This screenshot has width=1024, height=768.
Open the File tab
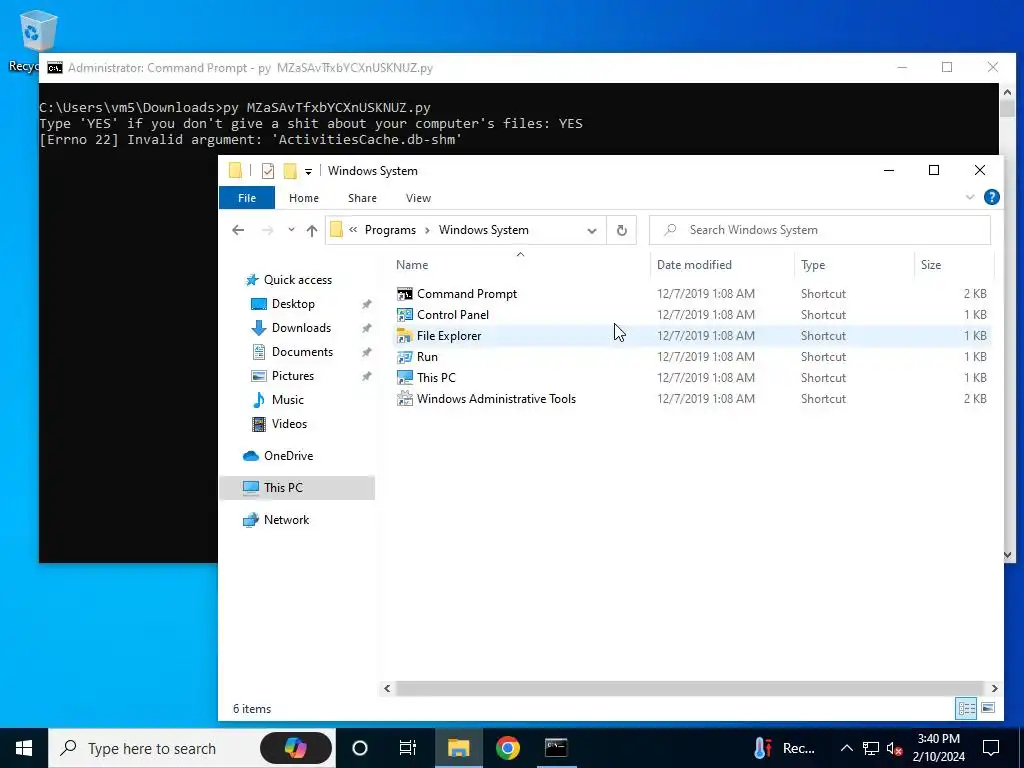(247, 198)
